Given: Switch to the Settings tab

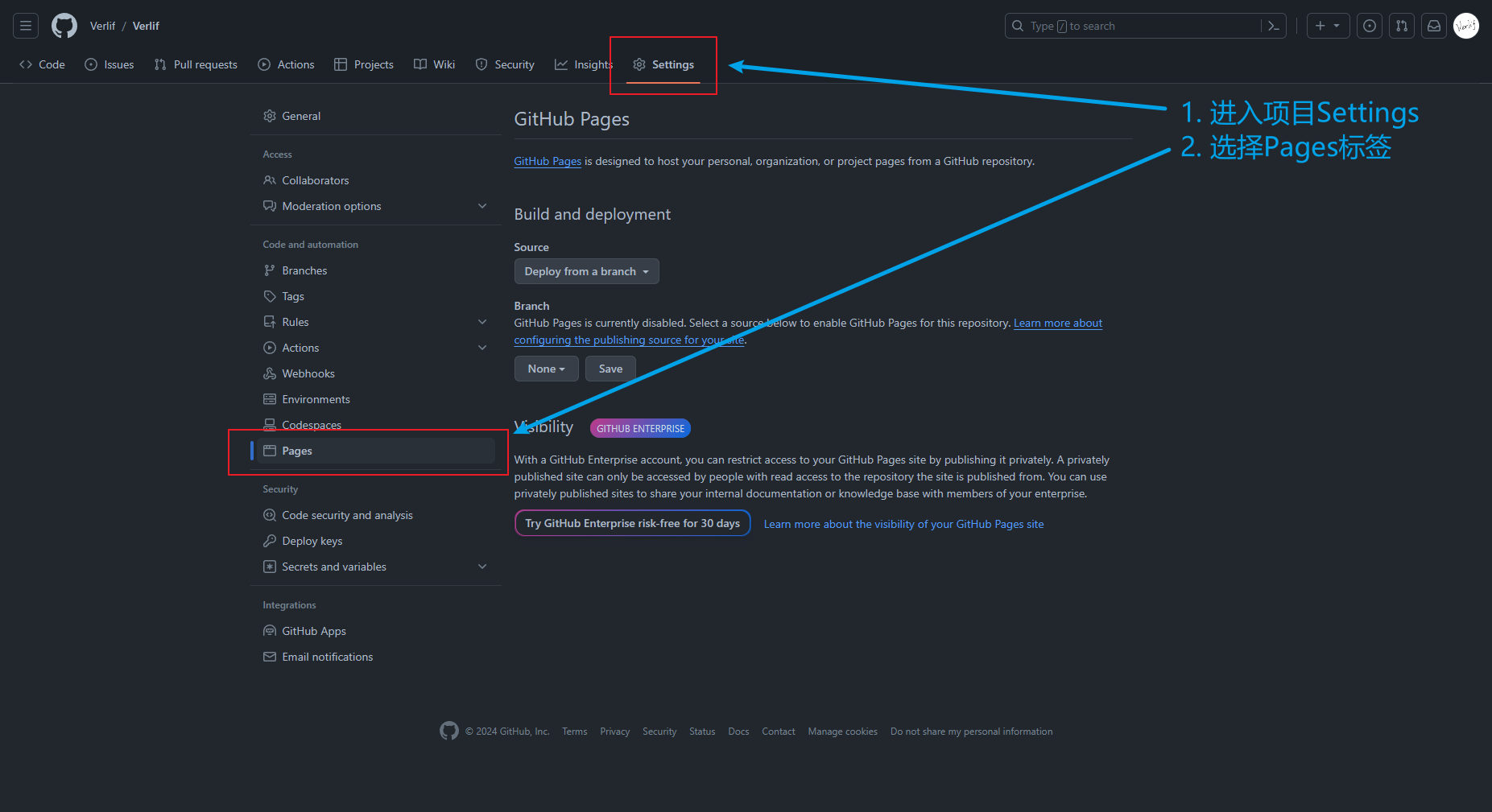Looking at the screenshot, I should (663, 64).
